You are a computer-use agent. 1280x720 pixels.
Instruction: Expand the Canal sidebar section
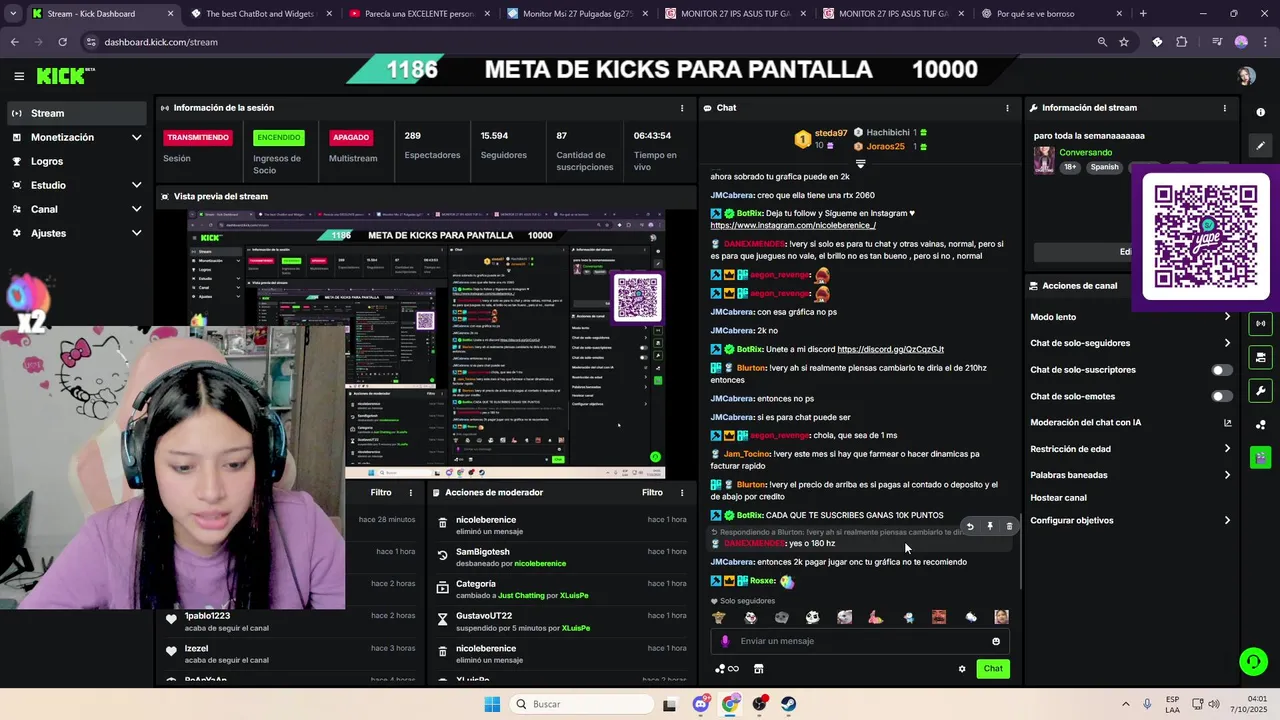[136, 209]
